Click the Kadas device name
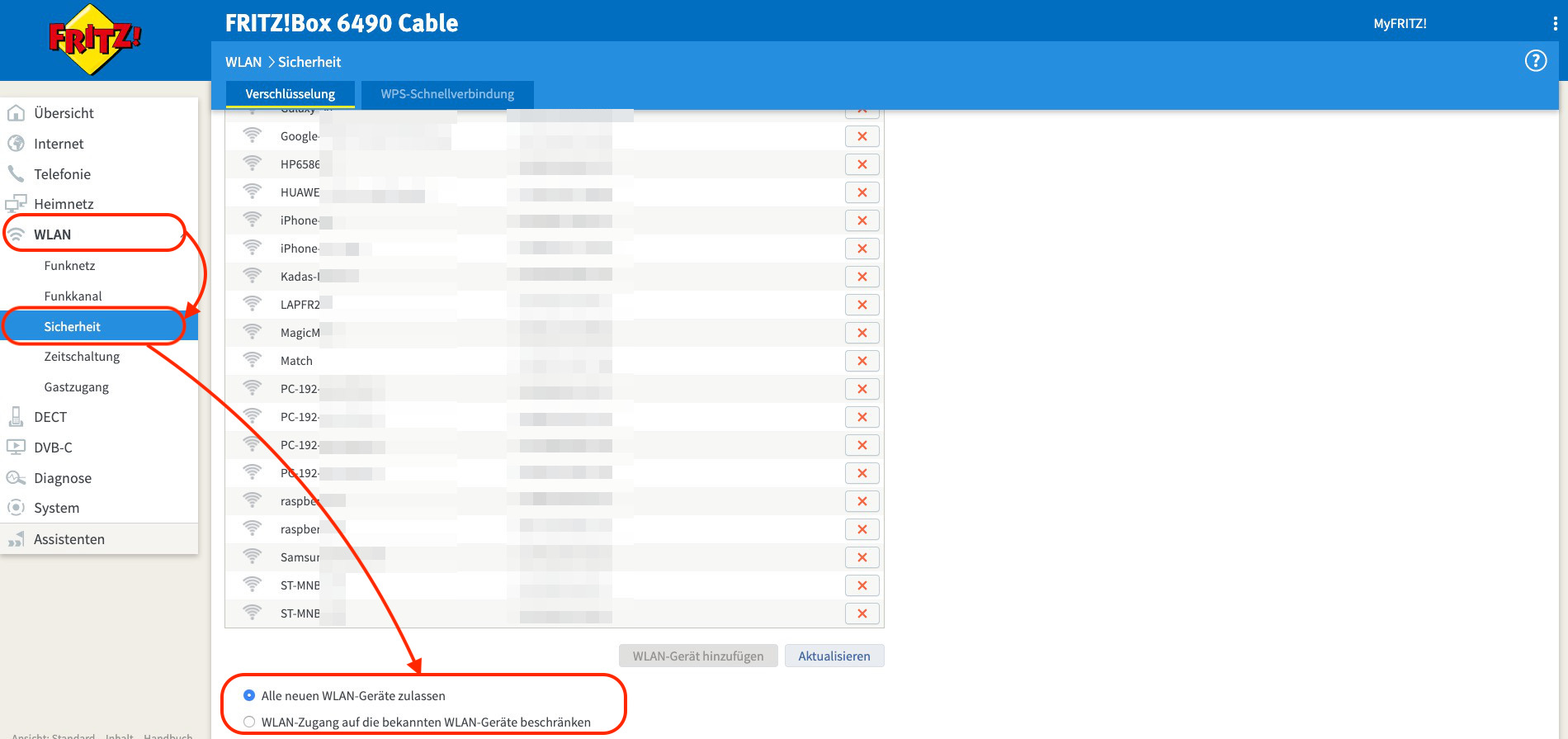 click(300, 277)
